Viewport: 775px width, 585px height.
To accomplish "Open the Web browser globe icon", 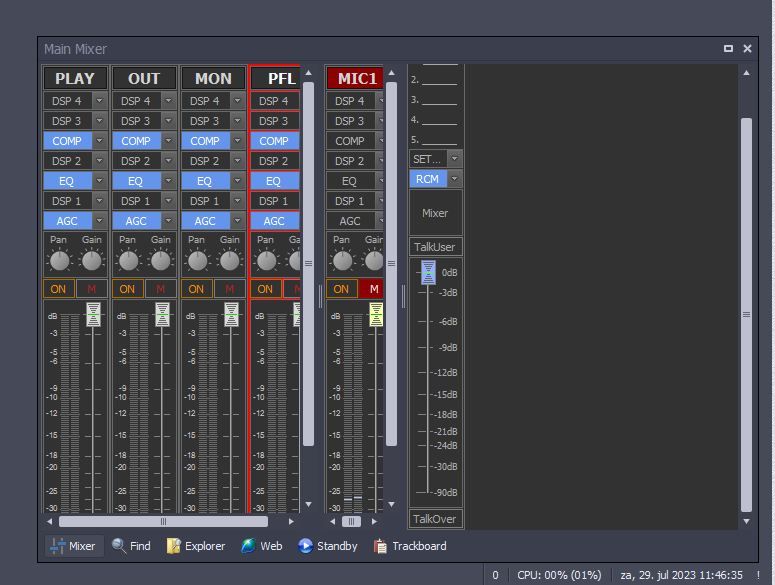I will 248,546.
